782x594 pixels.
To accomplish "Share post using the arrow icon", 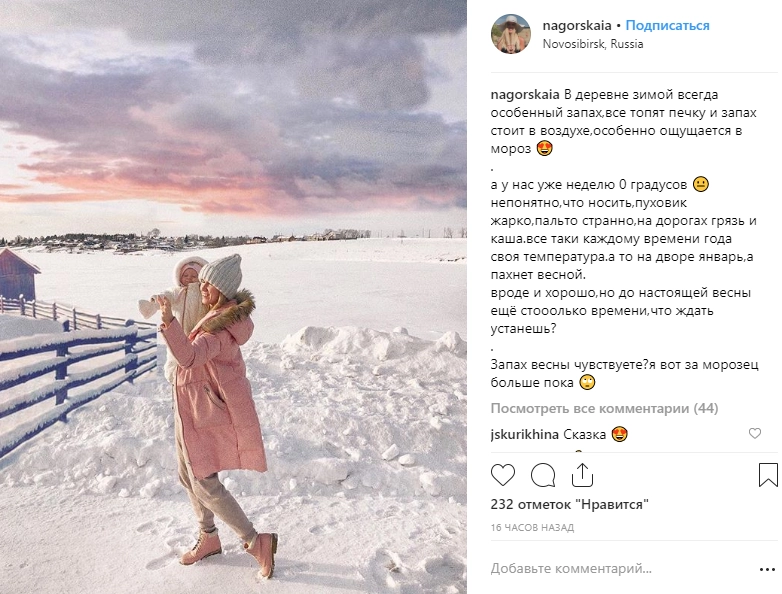I will pos(582,475).
